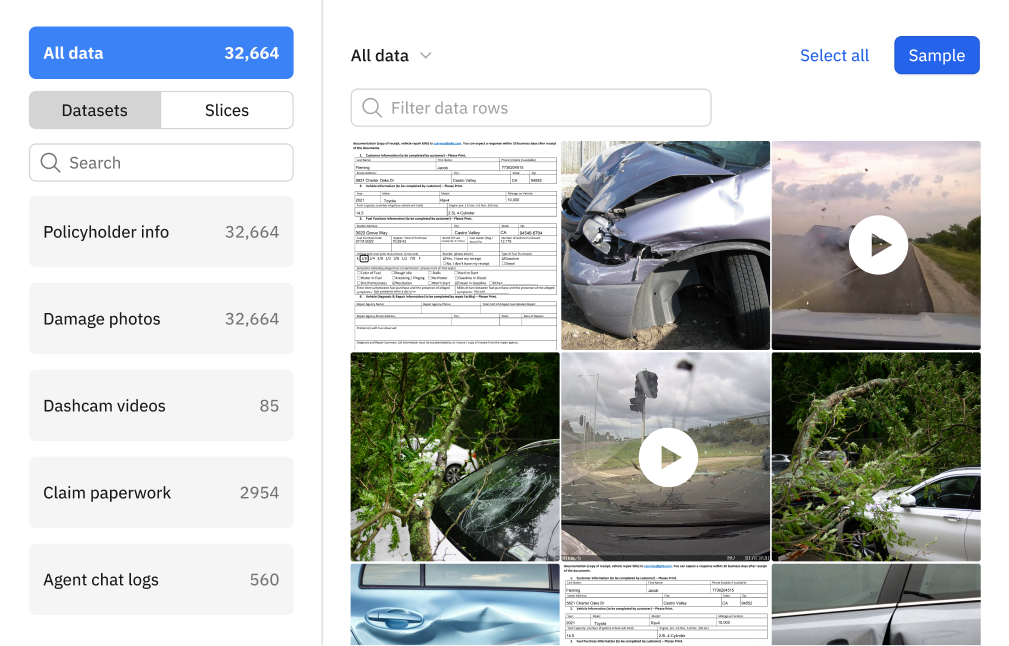1009x646 pixels.
Task: Select the Damage photos dataset row
Action: [x=160, y=319]
